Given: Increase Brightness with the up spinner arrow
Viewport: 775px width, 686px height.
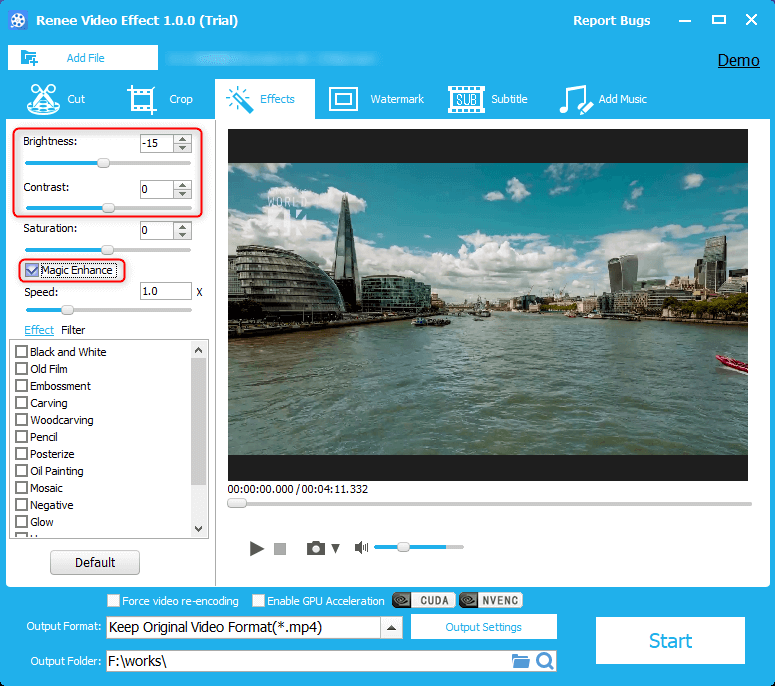Looking at the screenshot, I should [x=182, y=139].
